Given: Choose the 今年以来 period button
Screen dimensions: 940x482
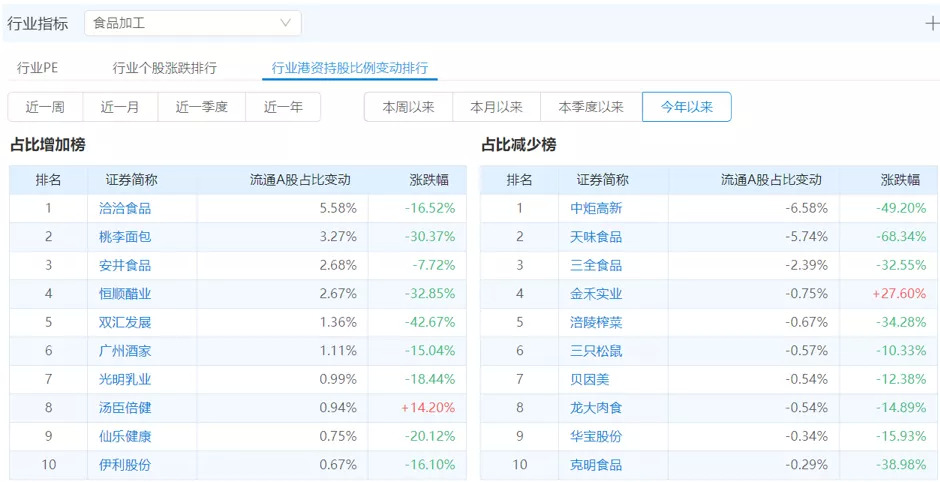Looking at the screenshot, I should (x=686, y=107).
